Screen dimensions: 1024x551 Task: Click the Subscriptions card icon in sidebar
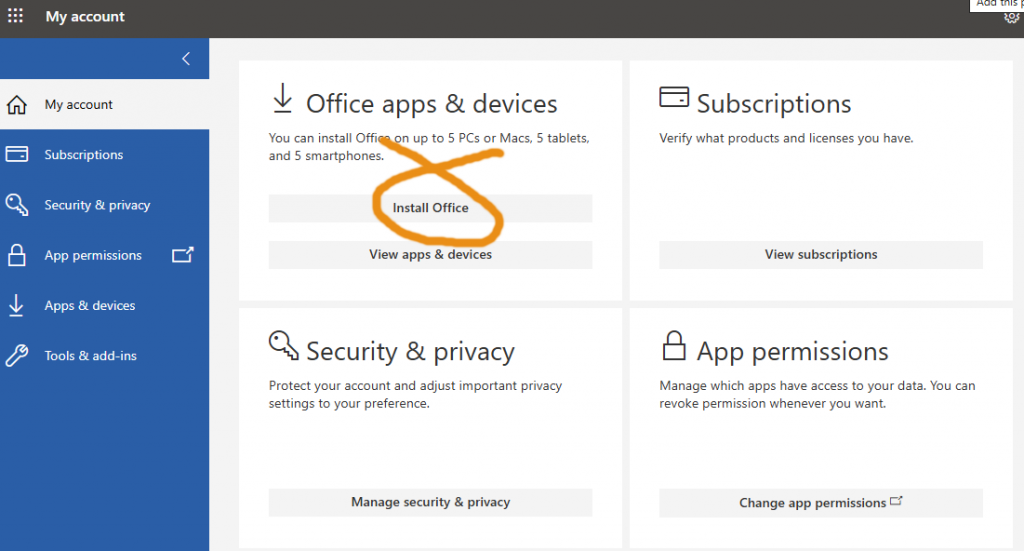(x=17, y=155)
